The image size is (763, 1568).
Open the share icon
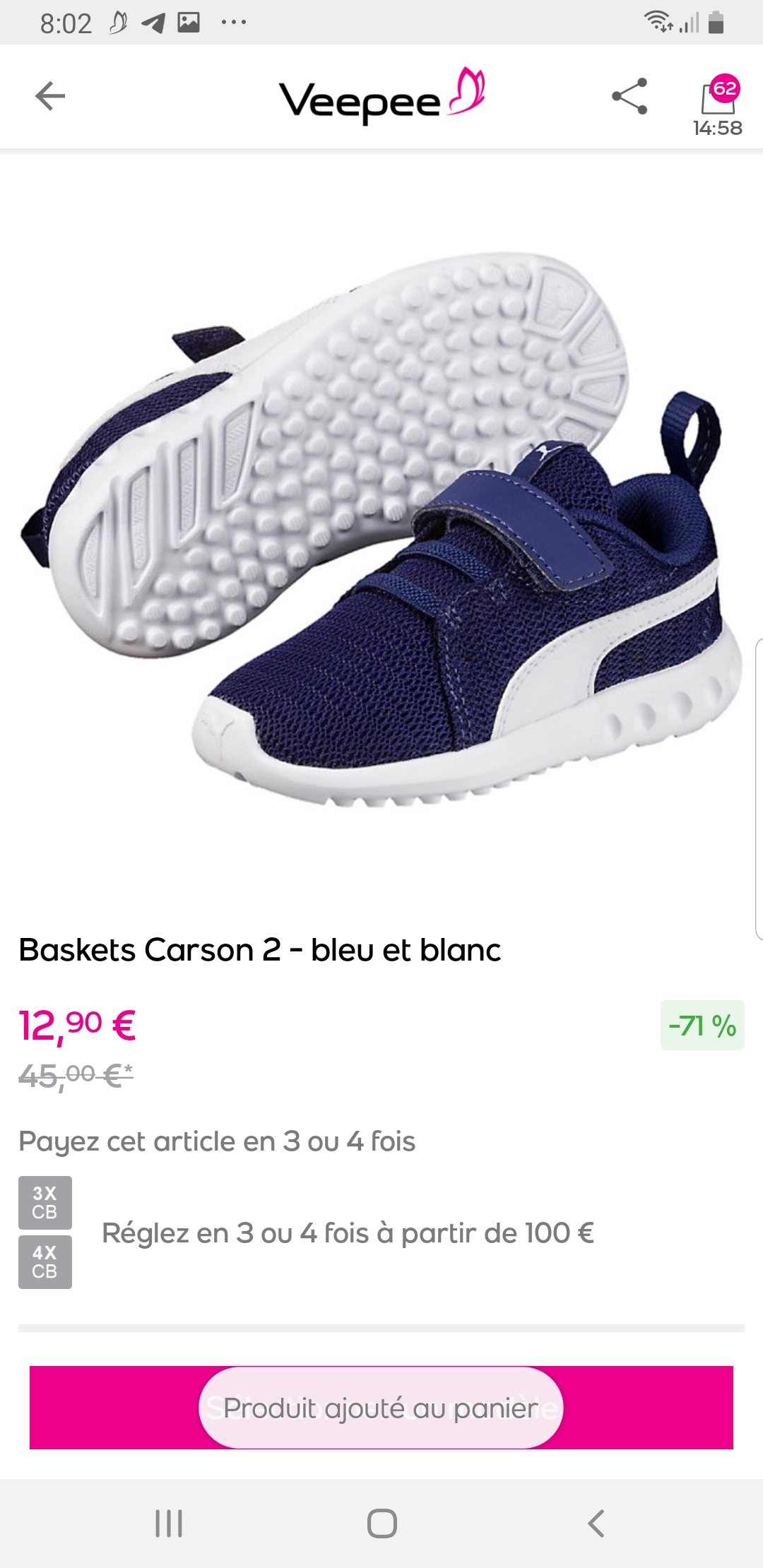pos(629,96)
